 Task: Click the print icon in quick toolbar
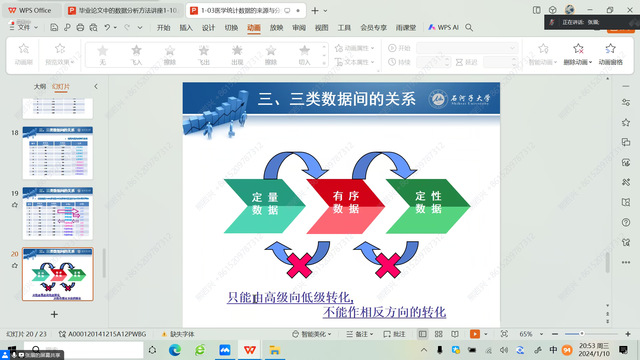click(x=80, y=27)
